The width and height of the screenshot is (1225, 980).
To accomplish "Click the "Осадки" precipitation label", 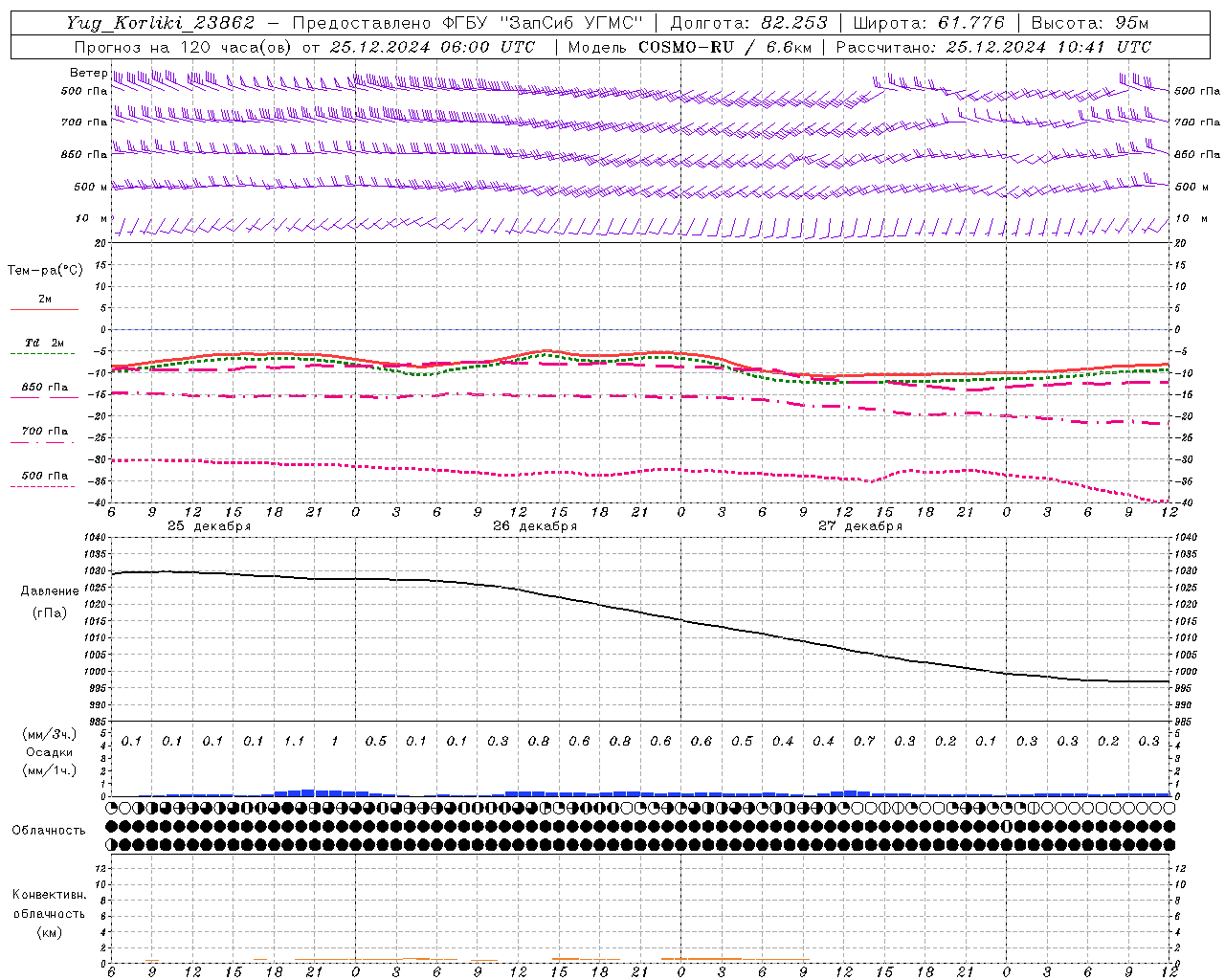I will [50, 752].
